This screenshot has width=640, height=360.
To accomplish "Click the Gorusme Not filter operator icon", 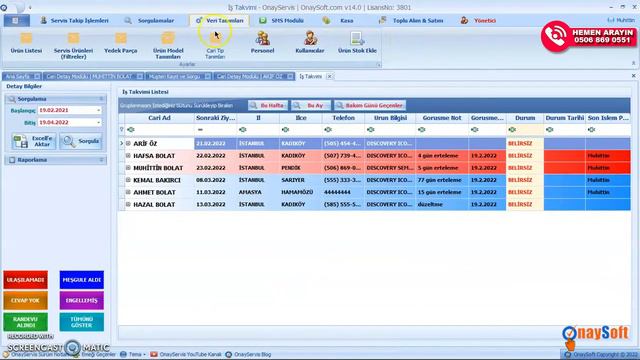I will pyautogui.click(x=422, y=129).
